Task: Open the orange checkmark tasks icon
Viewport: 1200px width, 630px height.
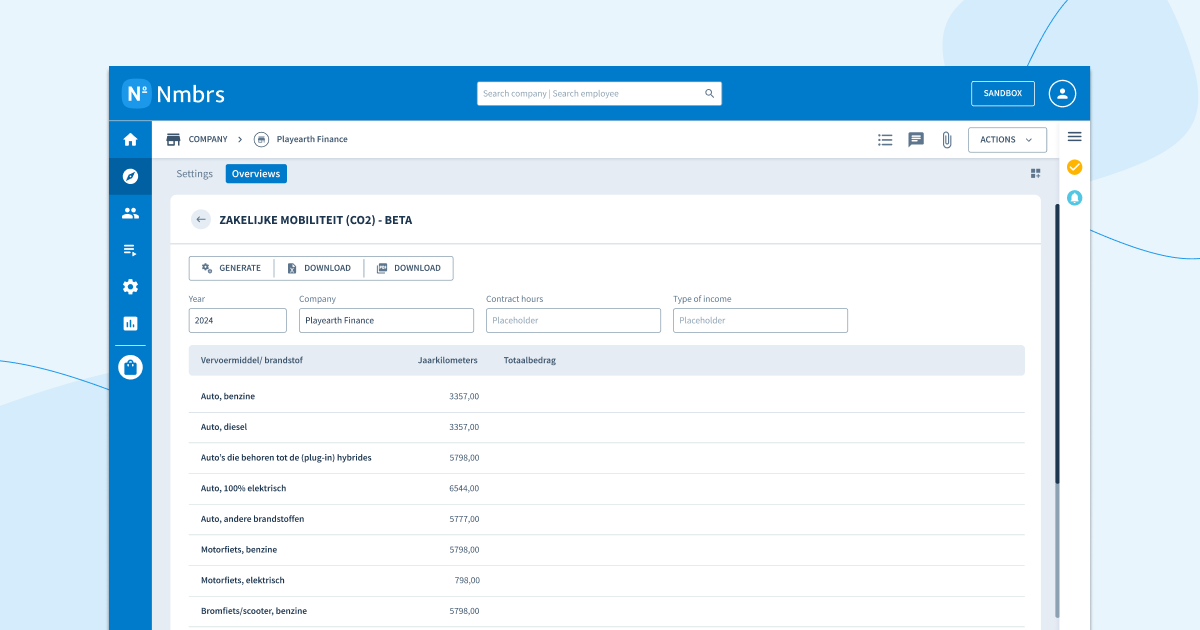Action: 1075,167
